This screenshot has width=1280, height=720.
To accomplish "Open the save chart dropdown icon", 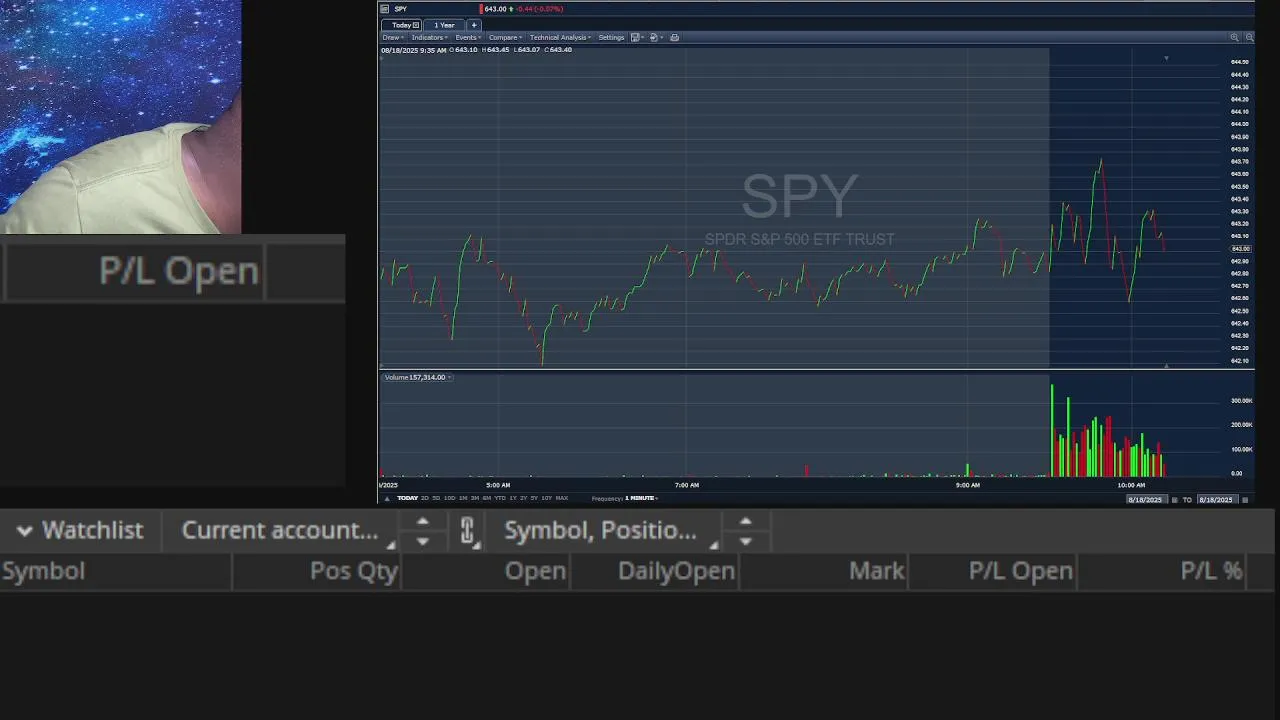I will 637,38.
